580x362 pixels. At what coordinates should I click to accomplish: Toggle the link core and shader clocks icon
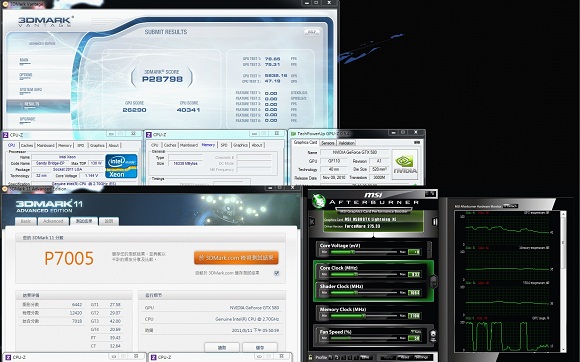click(434, 281)
